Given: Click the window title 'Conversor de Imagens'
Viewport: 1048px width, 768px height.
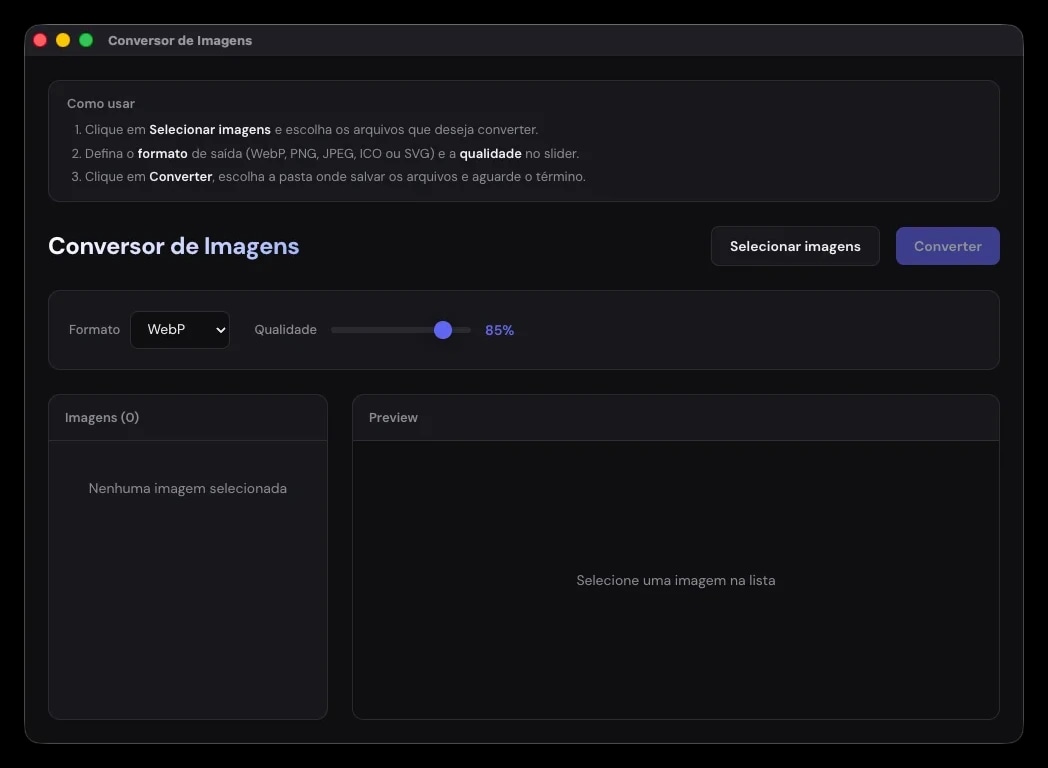Looking at the screenshot, I should click(x=180, y=40).
